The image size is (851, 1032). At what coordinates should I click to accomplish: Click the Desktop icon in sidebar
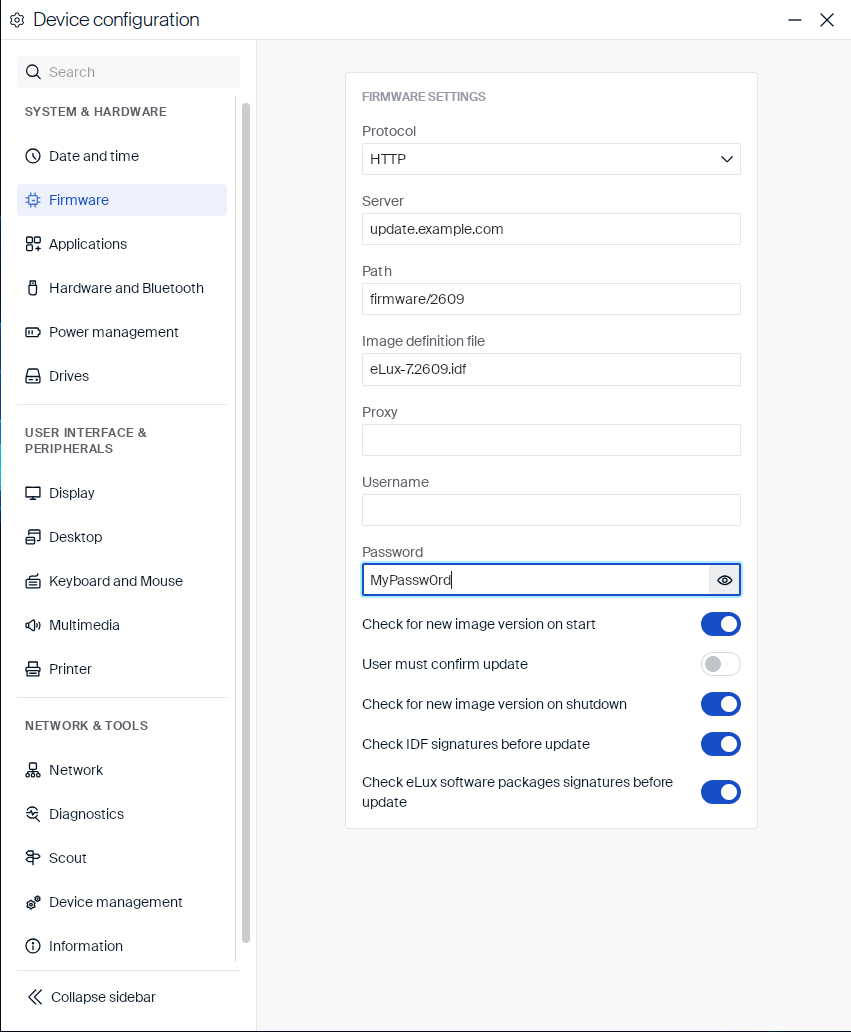pyautogui.click(x=33, y=537)
